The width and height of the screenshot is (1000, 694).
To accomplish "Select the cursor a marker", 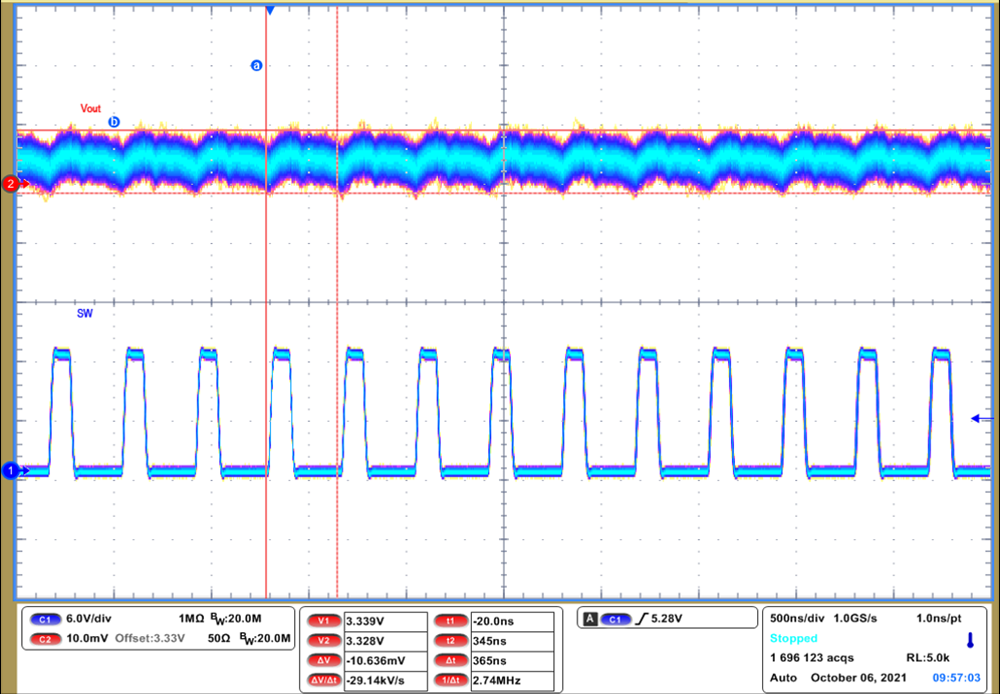I will tap(256, 65).
